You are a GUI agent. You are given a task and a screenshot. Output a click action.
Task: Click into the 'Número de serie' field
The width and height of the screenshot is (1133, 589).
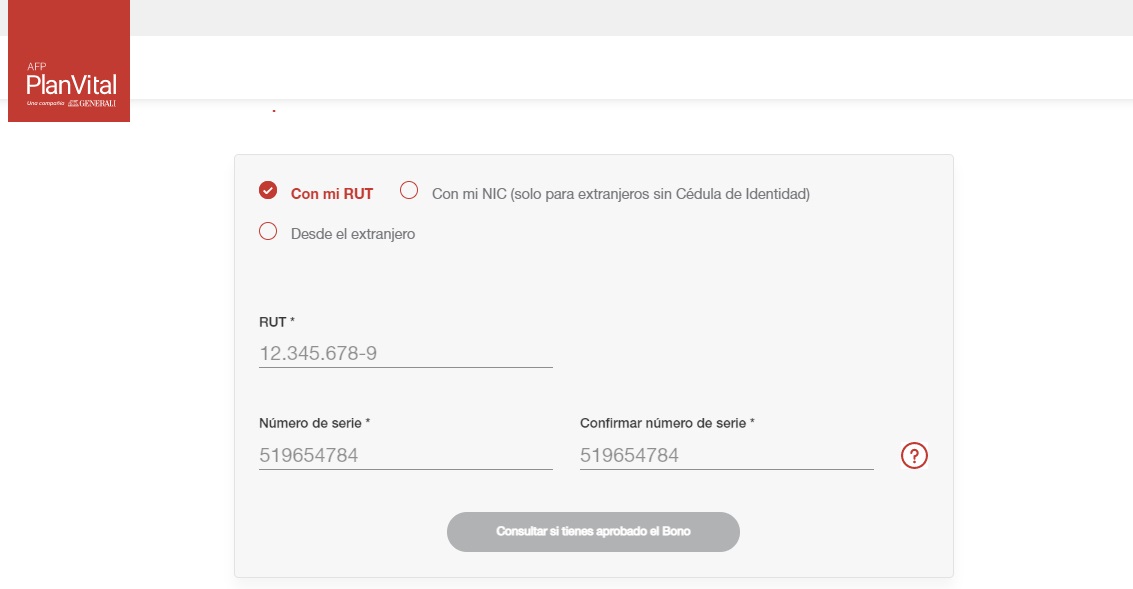(405, 456)
